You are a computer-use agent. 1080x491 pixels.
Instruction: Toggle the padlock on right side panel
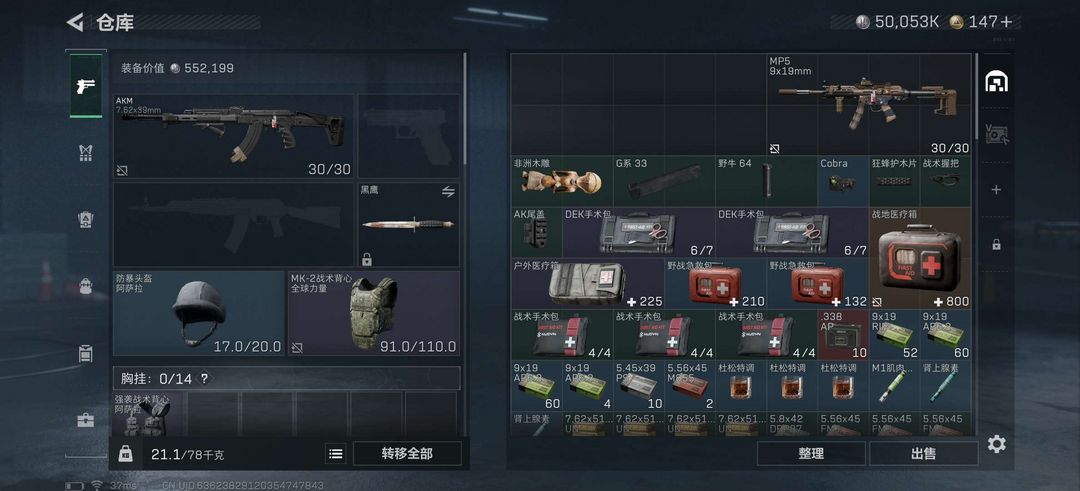996,244
